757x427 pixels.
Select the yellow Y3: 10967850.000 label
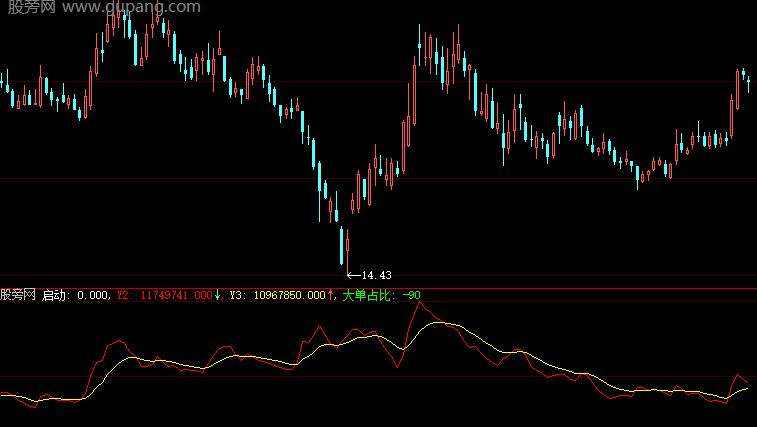tap(278, 295)
